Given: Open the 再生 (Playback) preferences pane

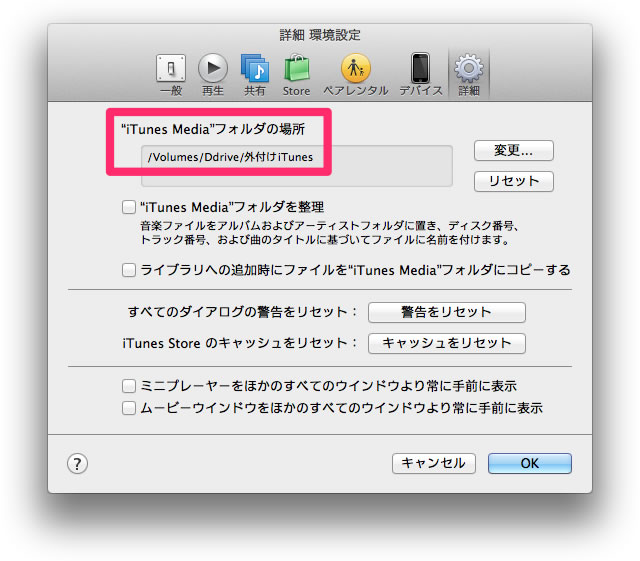Looking at the screenshot, I should (x=213, y=75).
